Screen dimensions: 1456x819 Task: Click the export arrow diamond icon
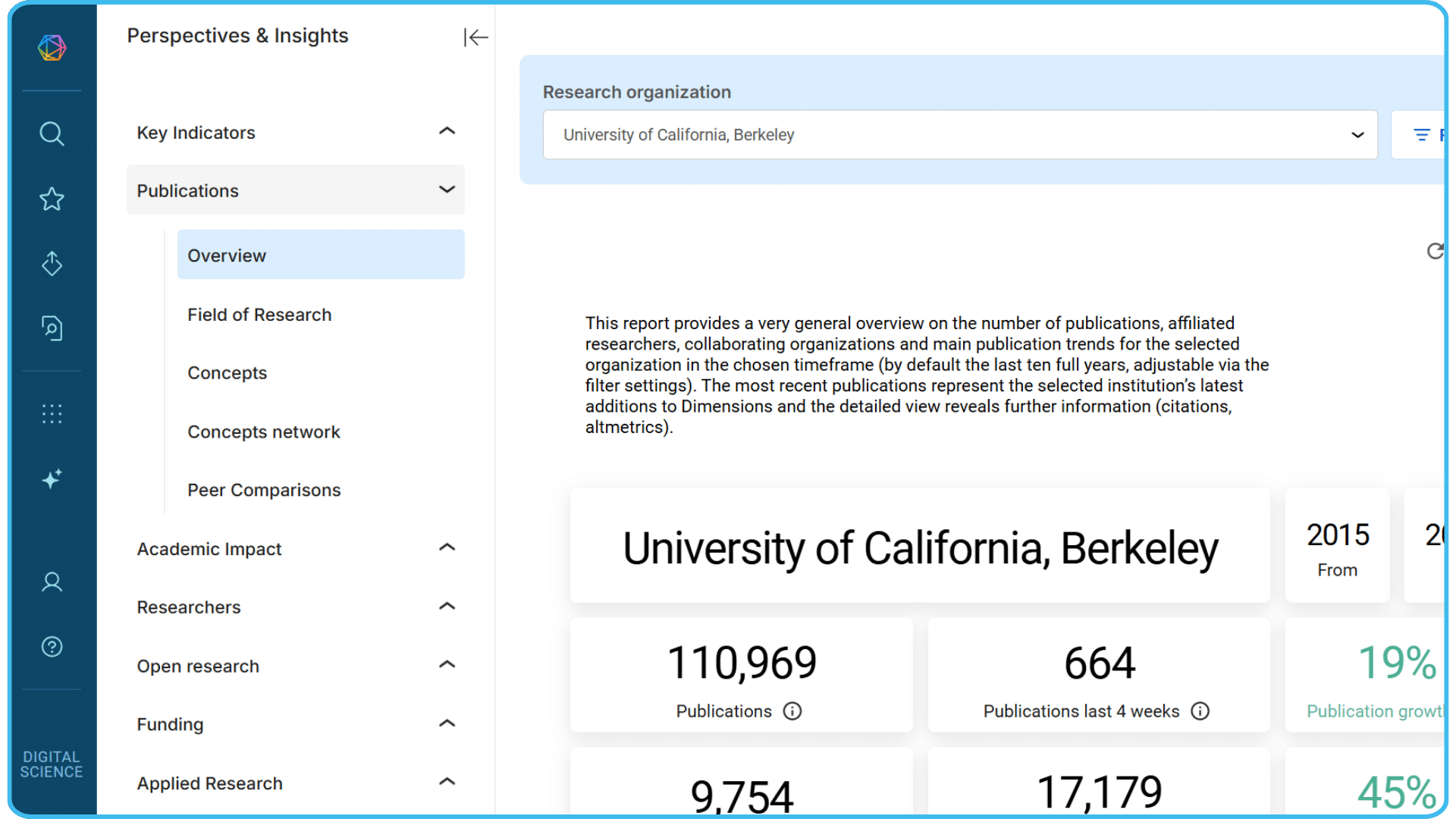pyautogui.click(x=52, y=263)
